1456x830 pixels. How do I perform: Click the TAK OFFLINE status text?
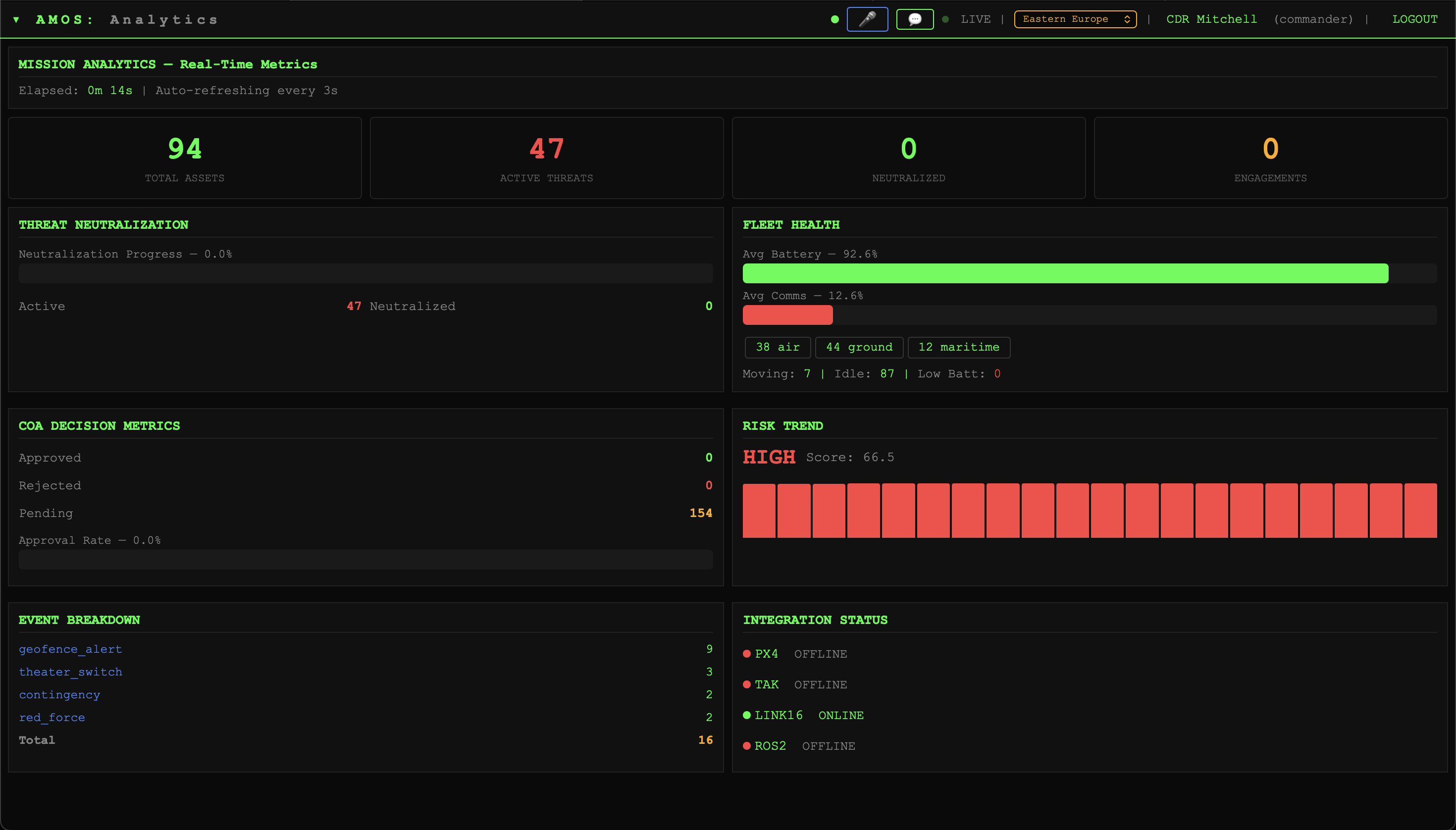coord(820,684)
